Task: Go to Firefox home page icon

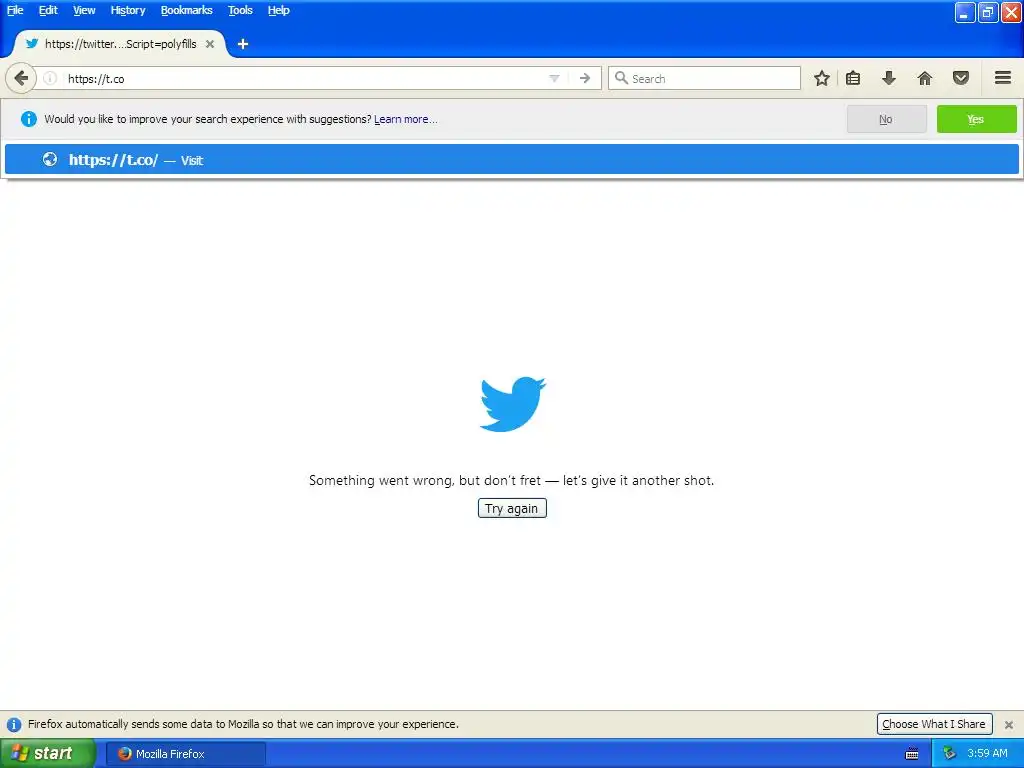Action: pyautogui.click(x=925, y=78)
